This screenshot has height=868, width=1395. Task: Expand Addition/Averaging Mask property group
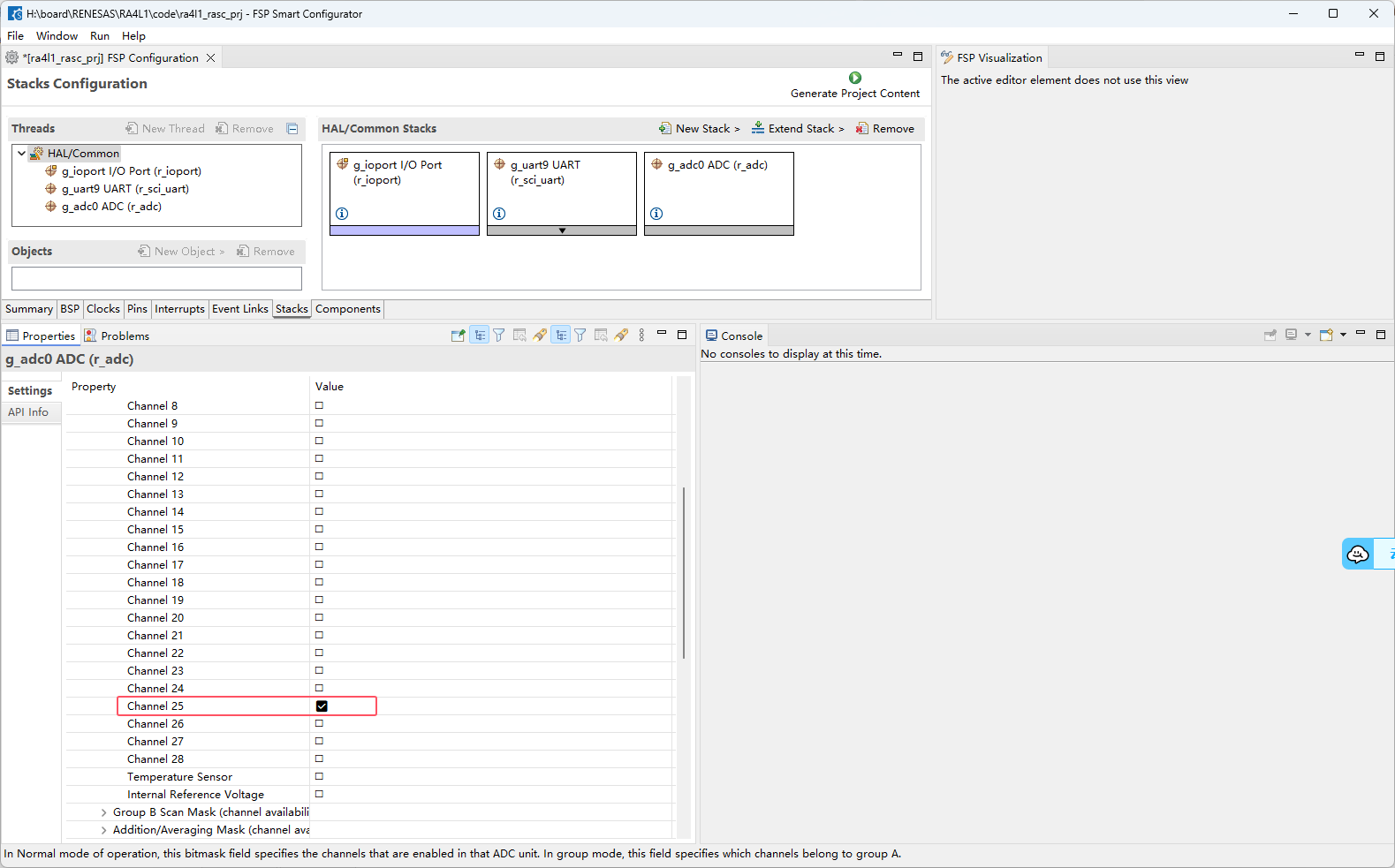[103, 830]
